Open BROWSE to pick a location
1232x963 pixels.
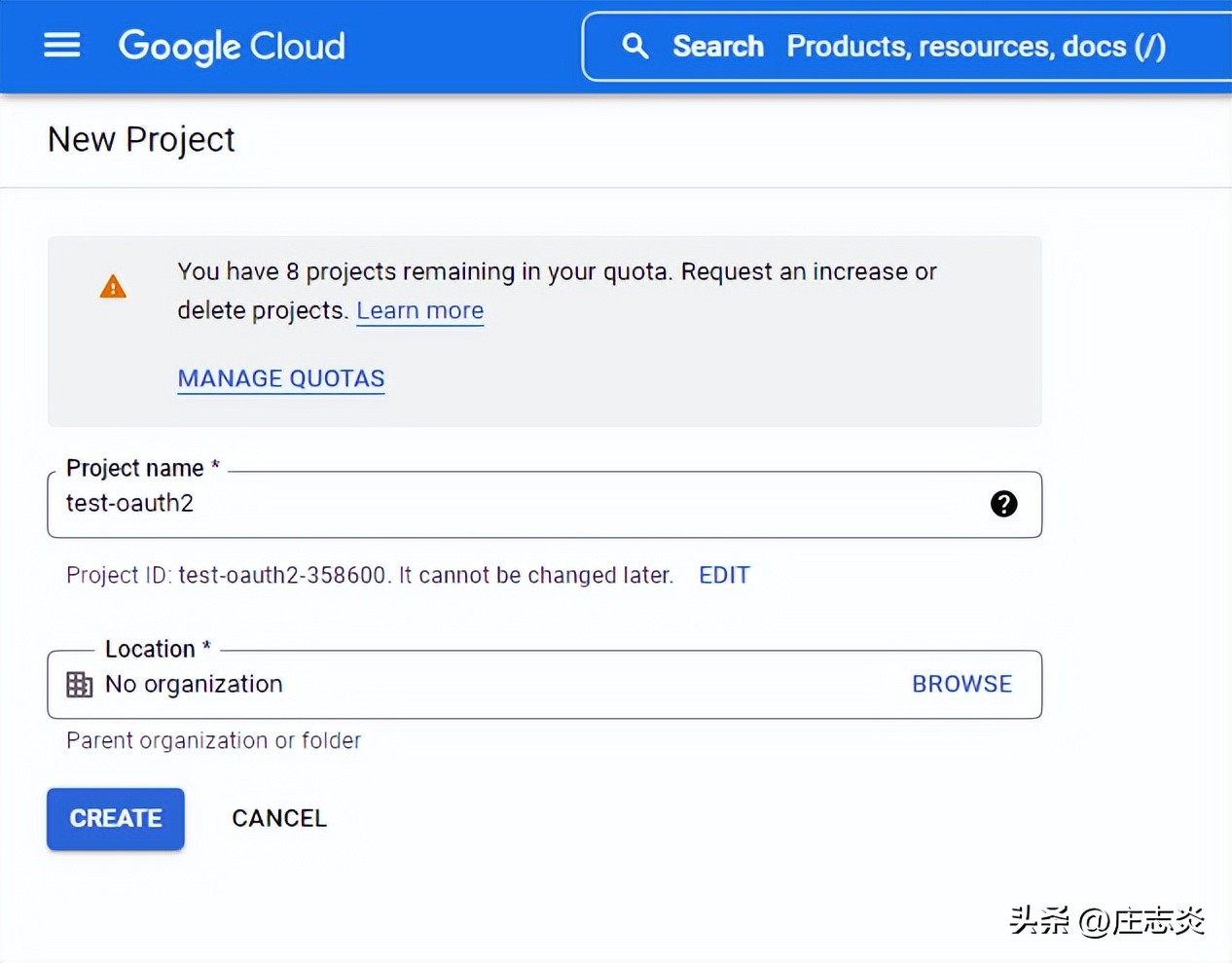pyautogui.click(x=961, y=684)
